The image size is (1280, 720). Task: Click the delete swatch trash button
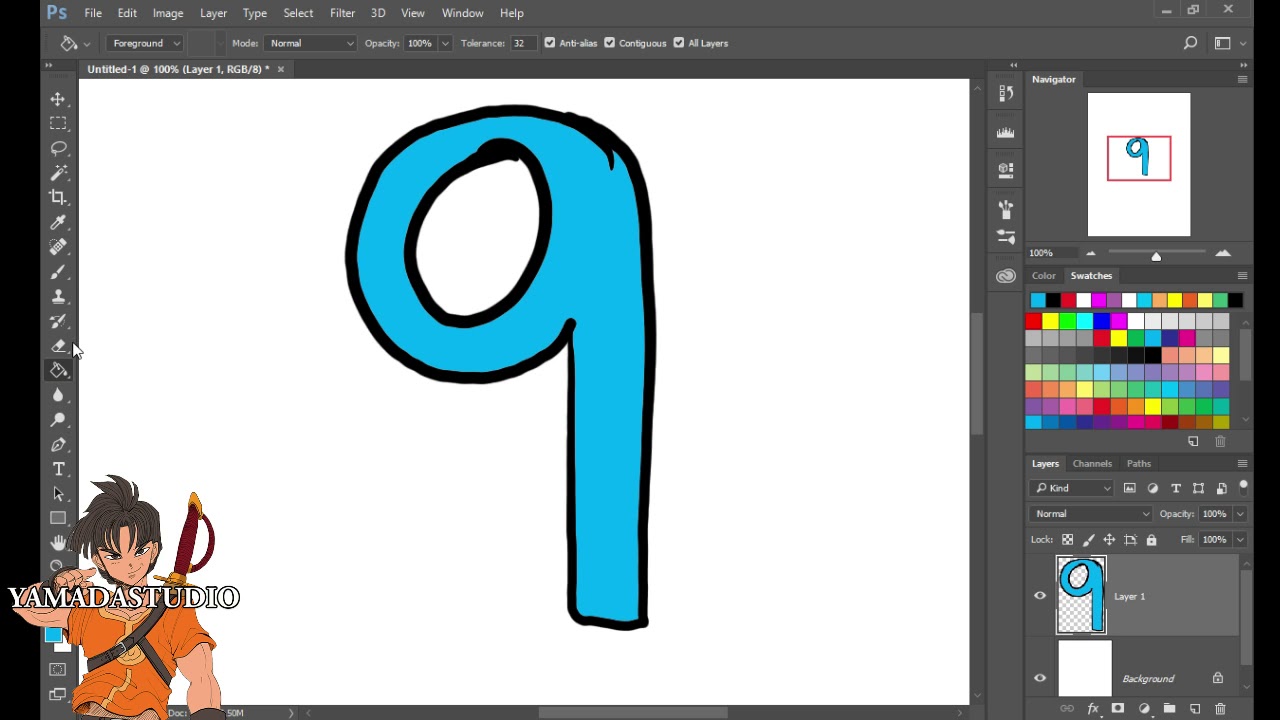point(1220,441)
